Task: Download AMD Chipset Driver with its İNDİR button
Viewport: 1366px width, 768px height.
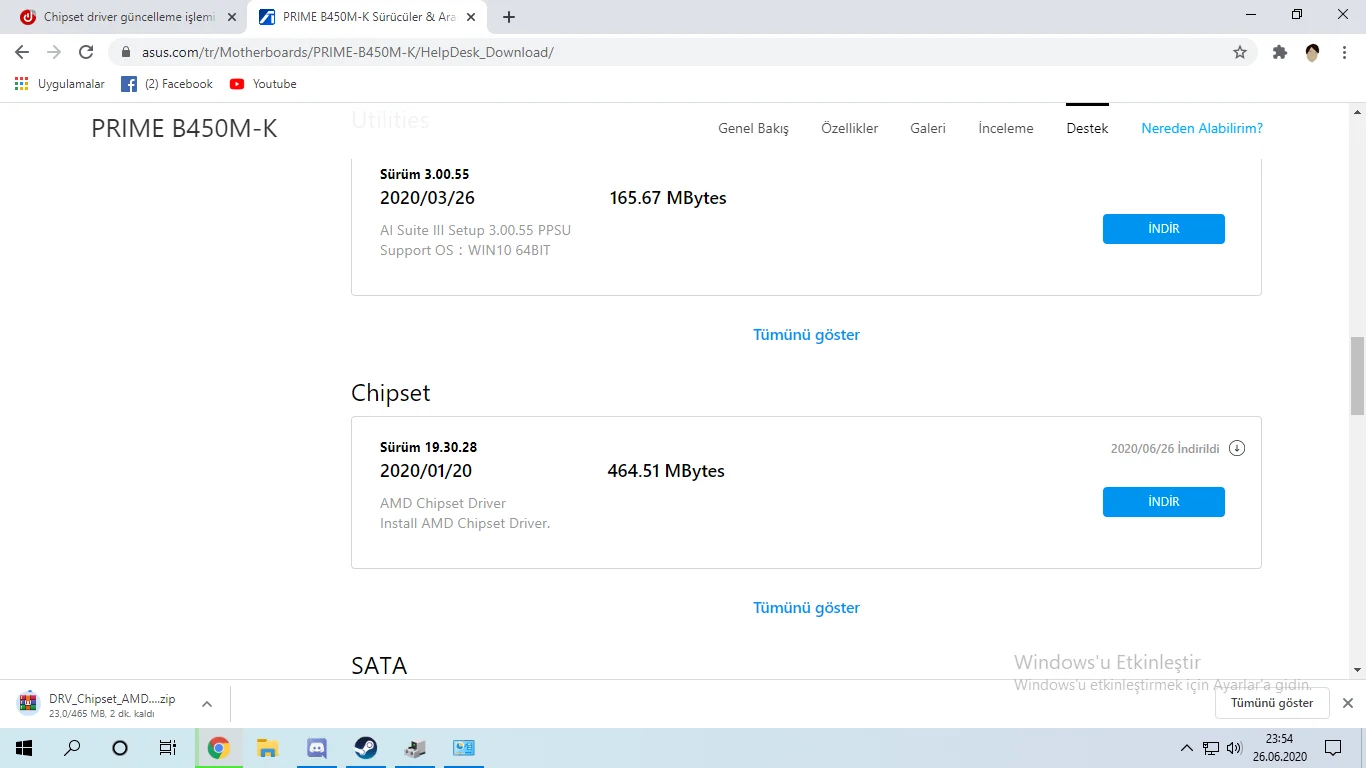Action: tap(1164, 502)
